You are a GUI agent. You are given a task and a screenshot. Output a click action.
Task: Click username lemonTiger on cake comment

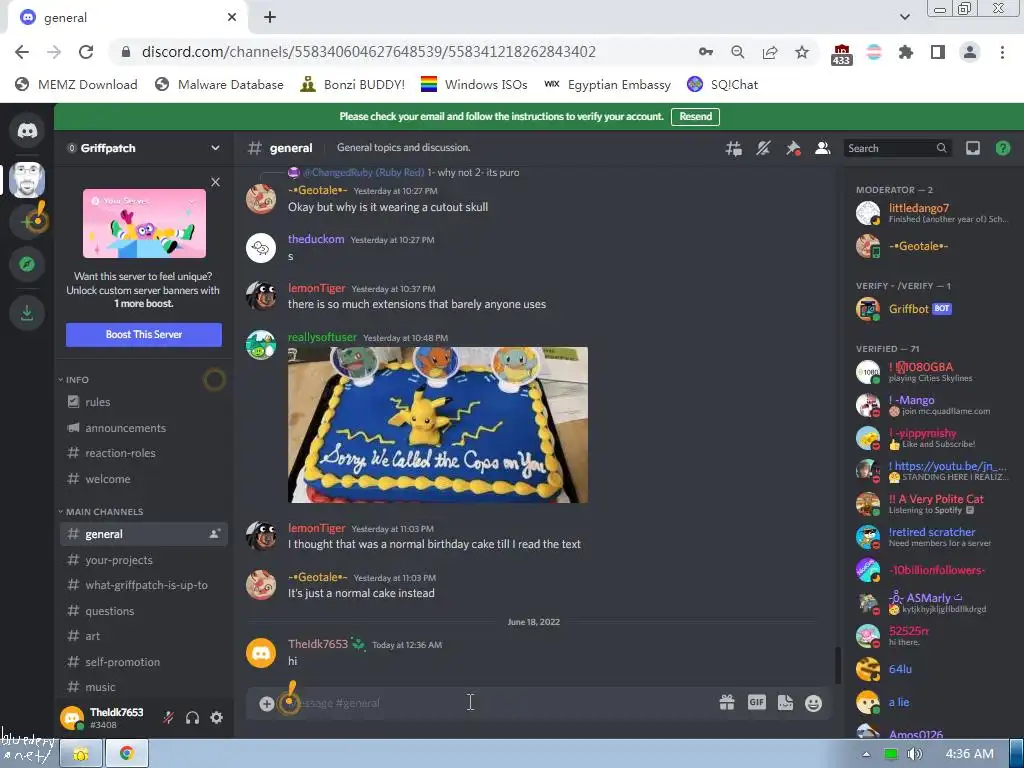click(x=316, y=528)
